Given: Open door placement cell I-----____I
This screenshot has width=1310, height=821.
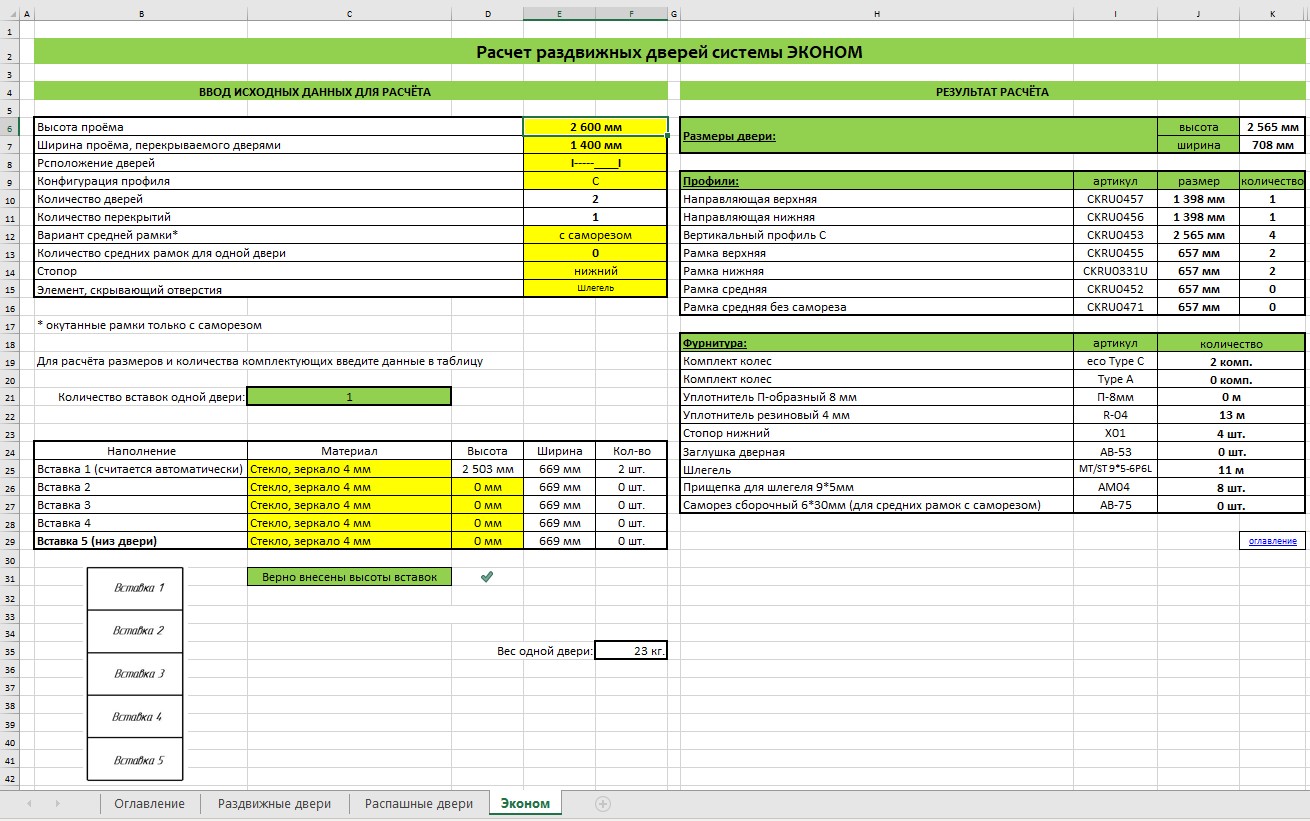Looking at the screenshot, I should tap(595, 163).
